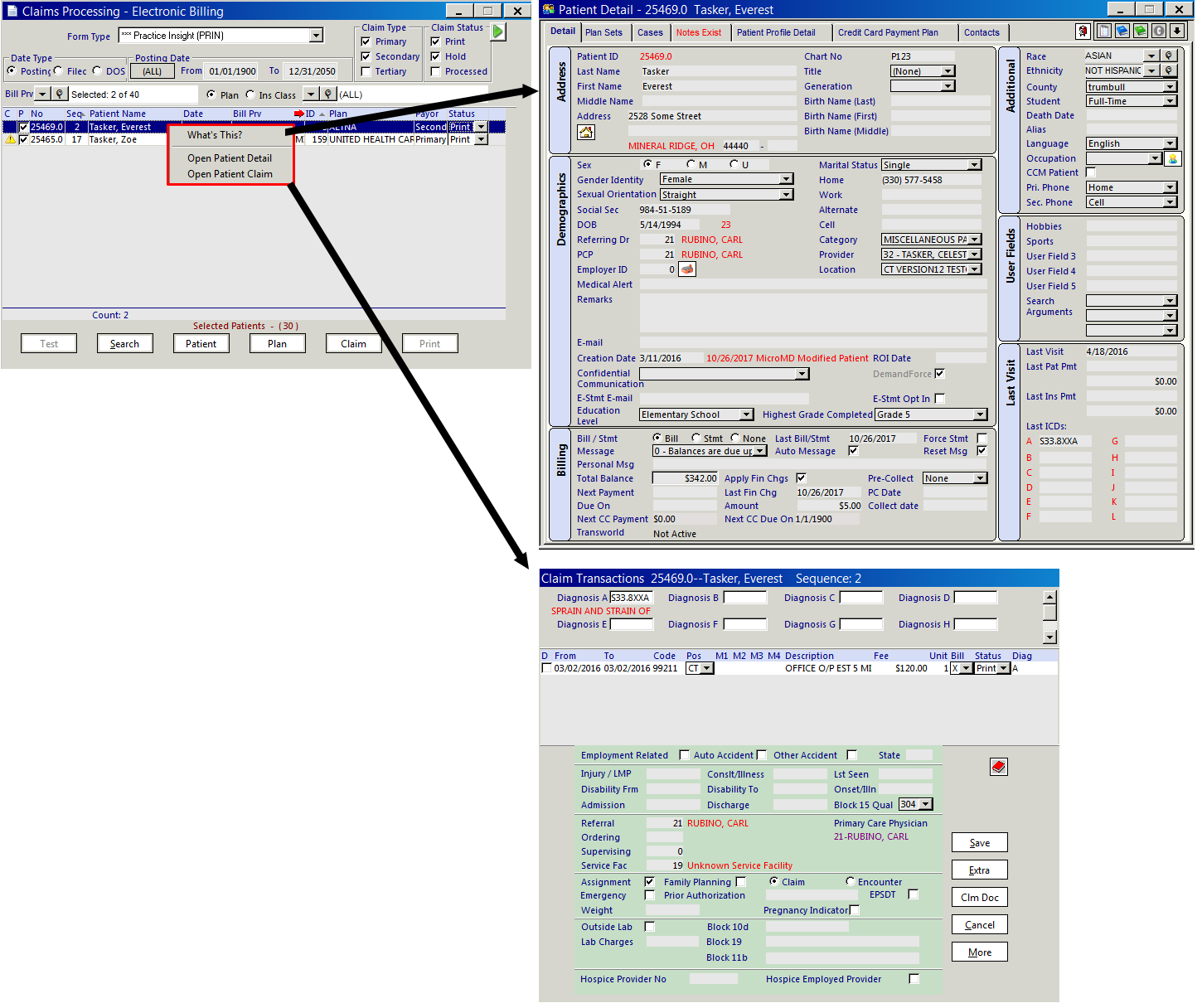Select the DOS date type radio button
The width and height of the screenshot is (1202, 1008).
click(97, 70)
